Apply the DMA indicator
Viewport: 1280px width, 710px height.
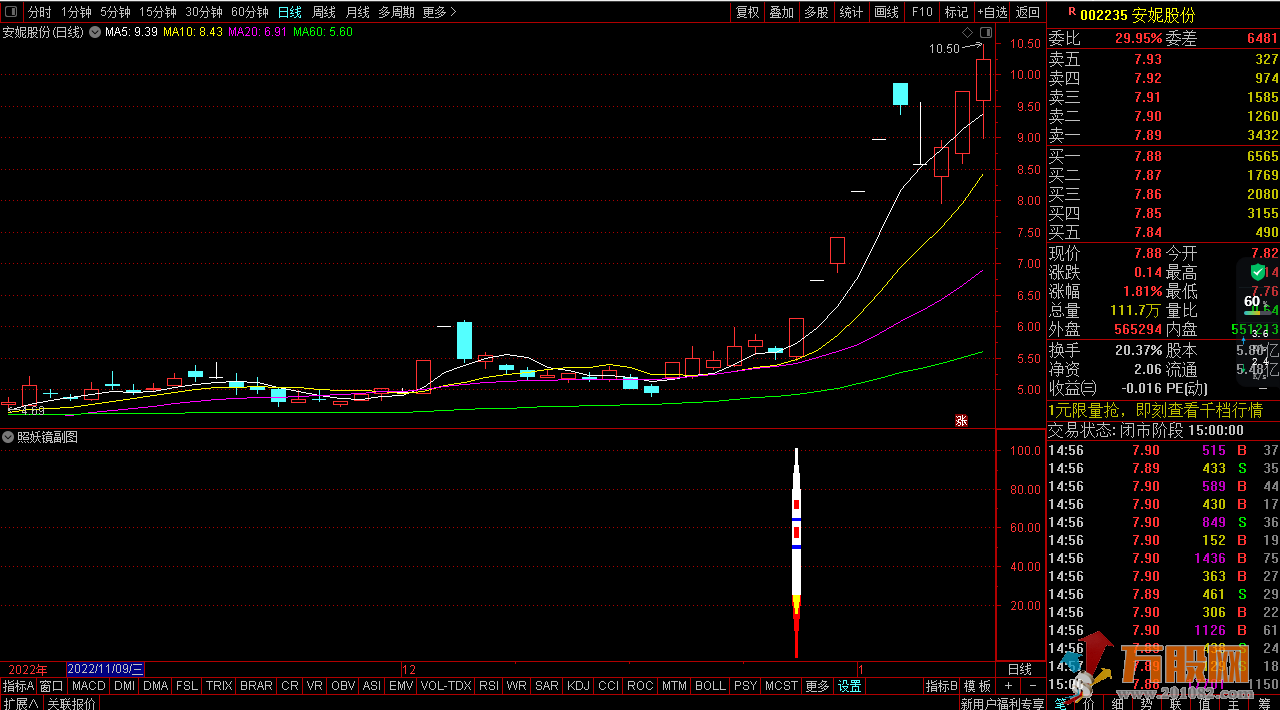[156, 686]
